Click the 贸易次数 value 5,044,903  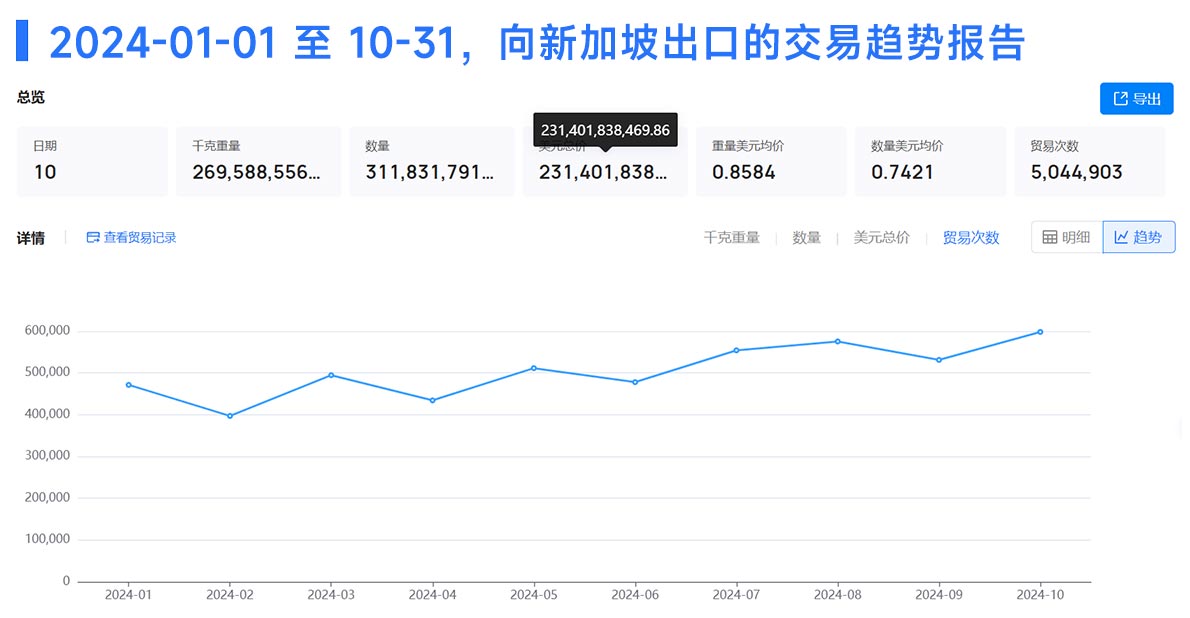click(x=1076, y=172)
